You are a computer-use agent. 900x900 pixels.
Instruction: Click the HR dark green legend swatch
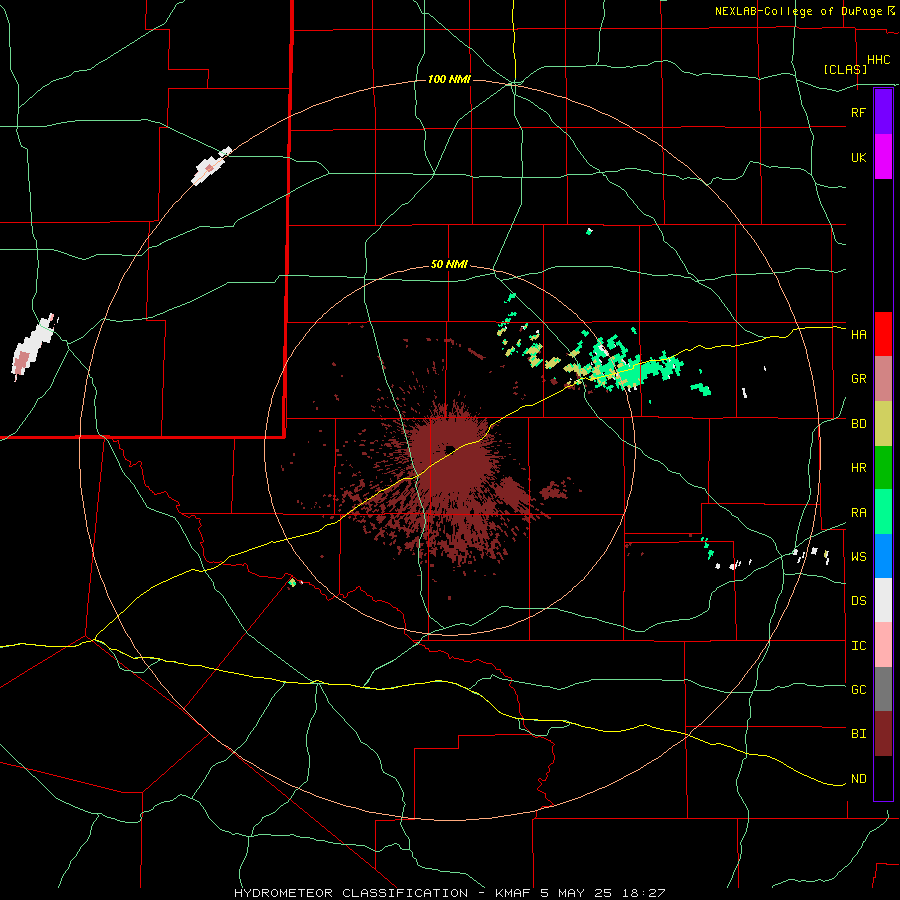pos(883,468)
